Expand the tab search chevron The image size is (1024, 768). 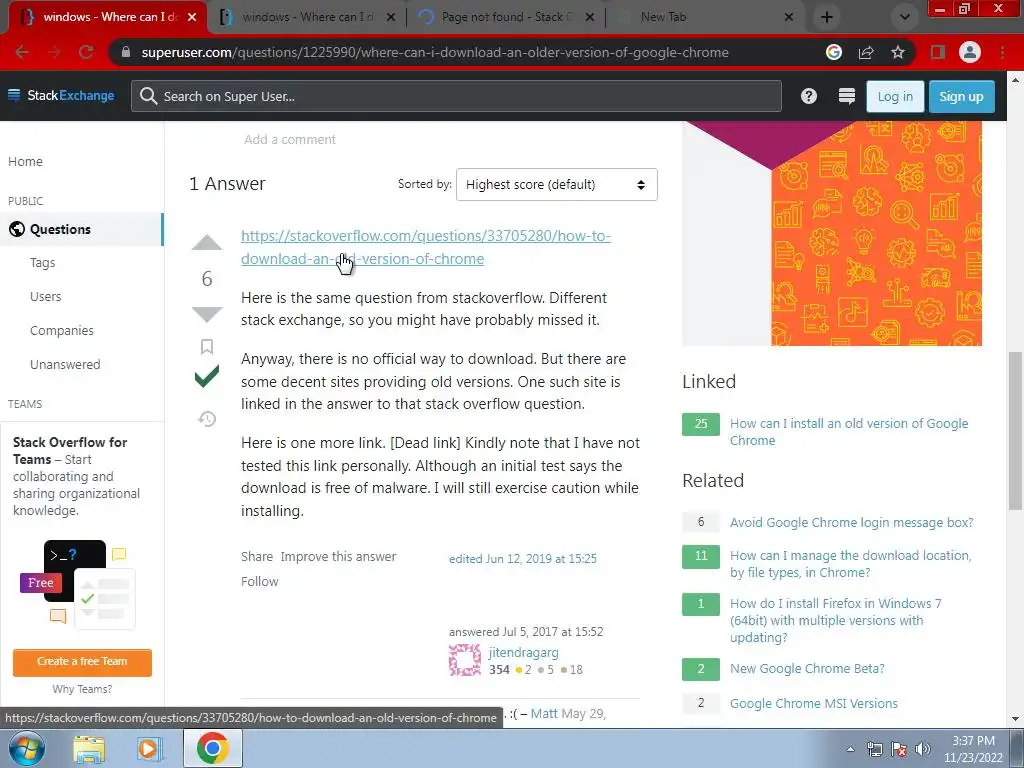pos(904,17)
